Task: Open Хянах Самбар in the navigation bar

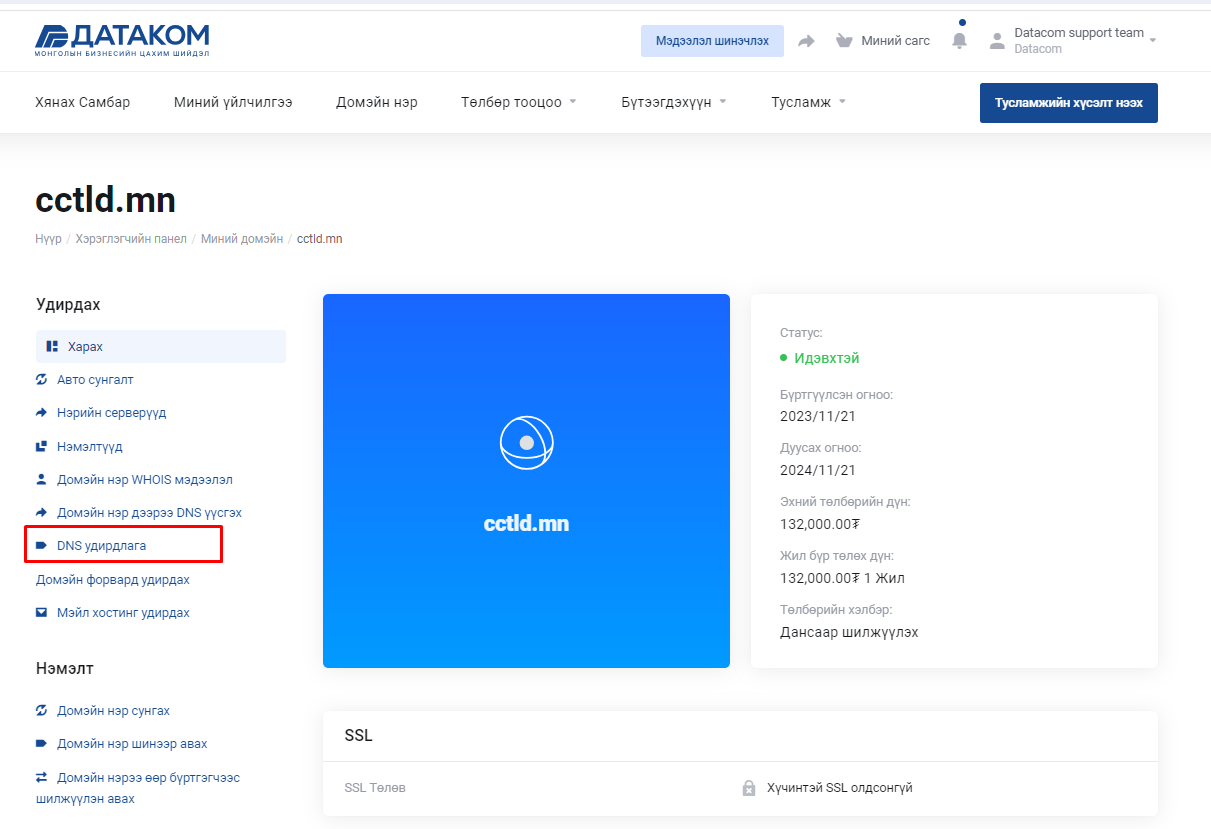Action: [x=82, y=102]
